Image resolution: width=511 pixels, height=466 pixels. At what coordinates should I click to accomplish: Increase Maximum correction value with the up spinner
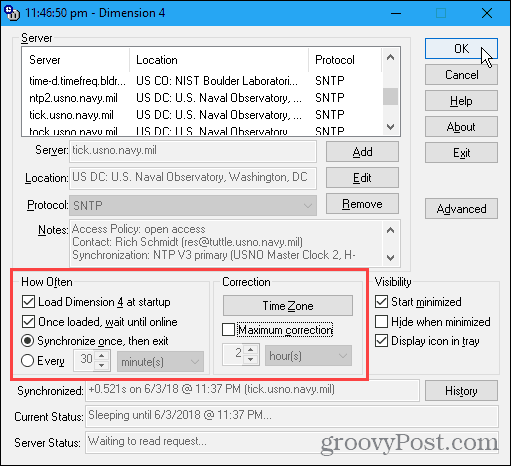click(250, 350)
